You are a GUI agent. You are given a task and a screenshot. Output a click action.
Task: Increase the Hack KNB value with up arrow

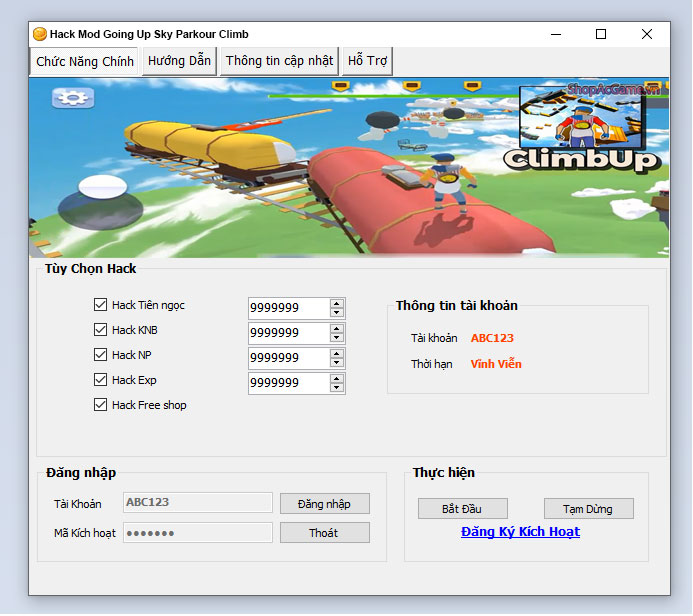pyautogui.click(x=337, y=329)
